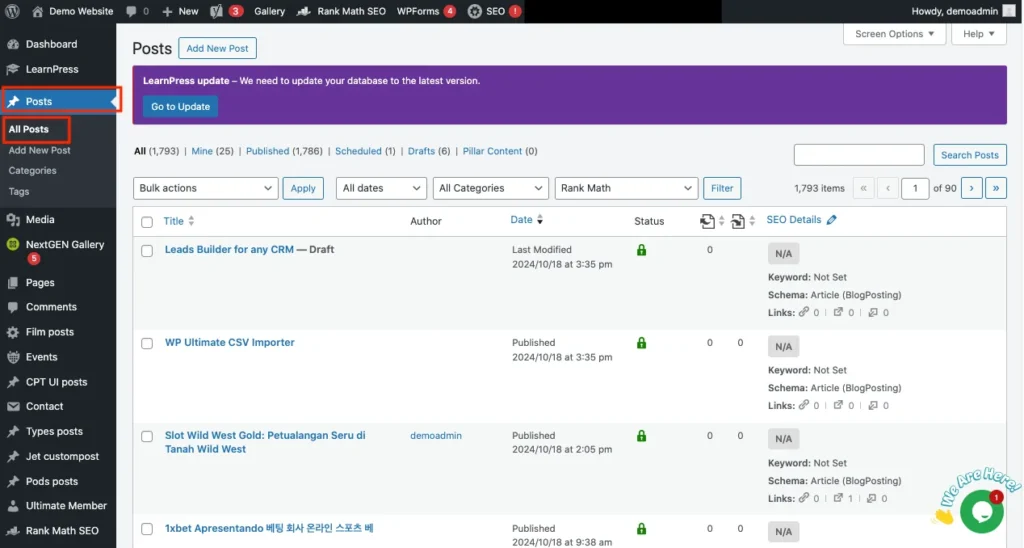
Task: Open the Bulk actions dropdown
Action: pos(205,188)
